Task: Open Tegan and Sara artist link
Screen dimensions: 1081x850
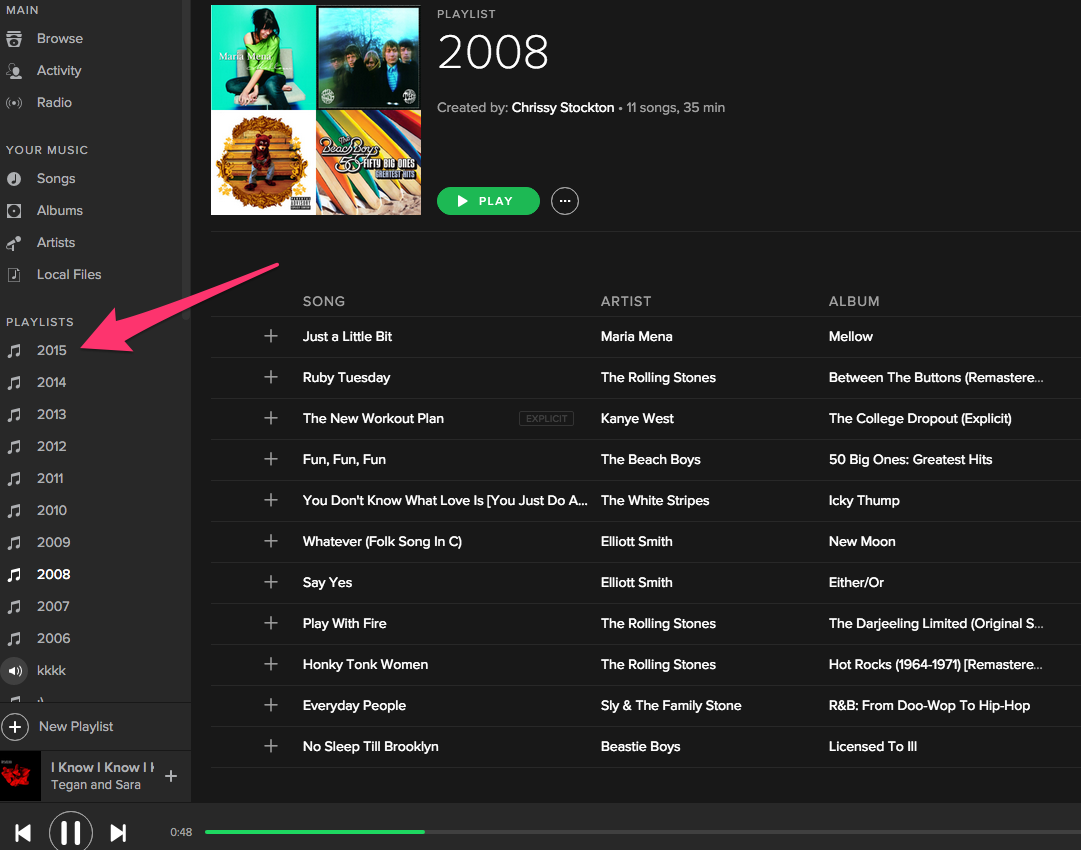Action: (96, 785)
